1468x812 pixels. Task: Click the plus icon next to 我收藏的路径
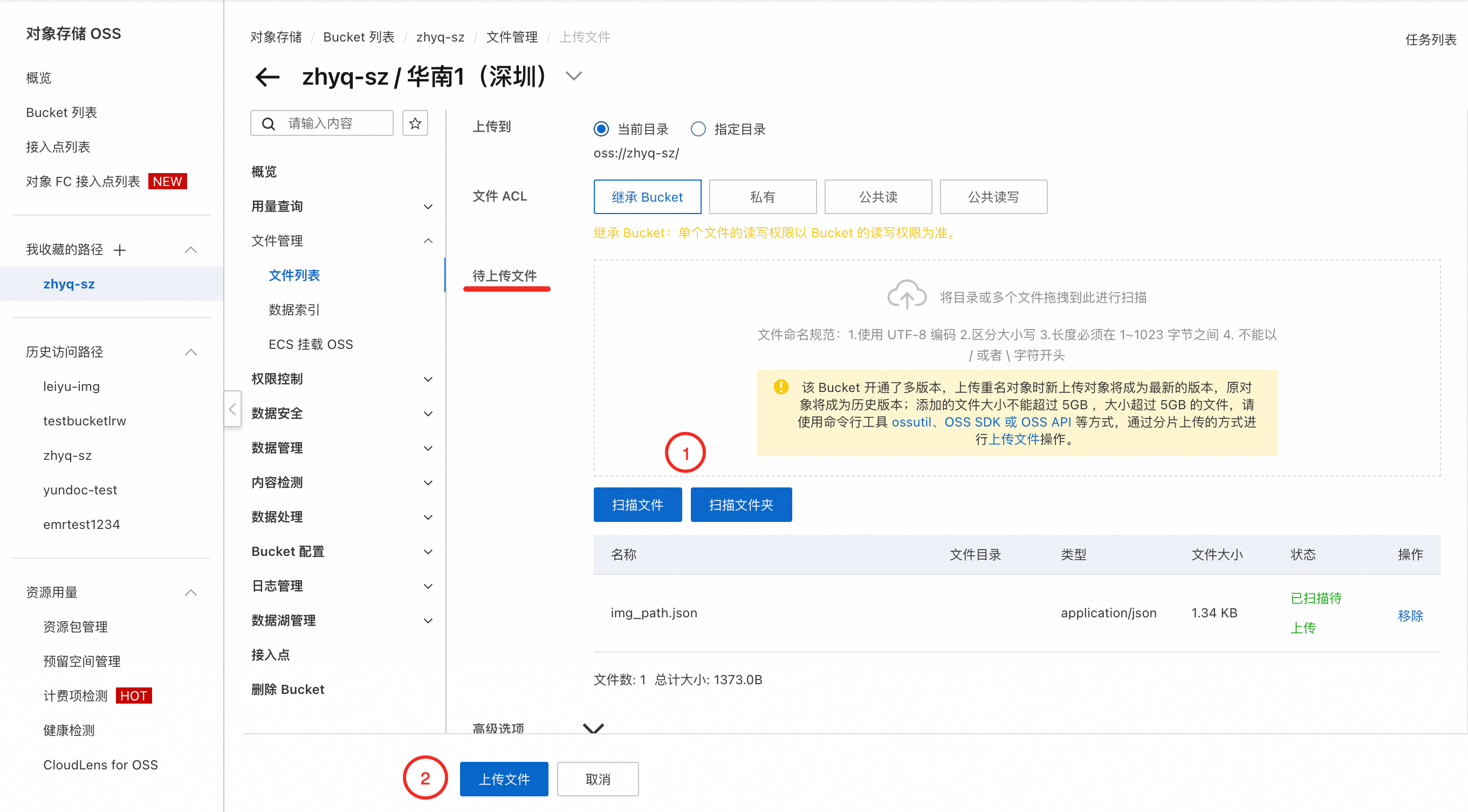point(120,250)
